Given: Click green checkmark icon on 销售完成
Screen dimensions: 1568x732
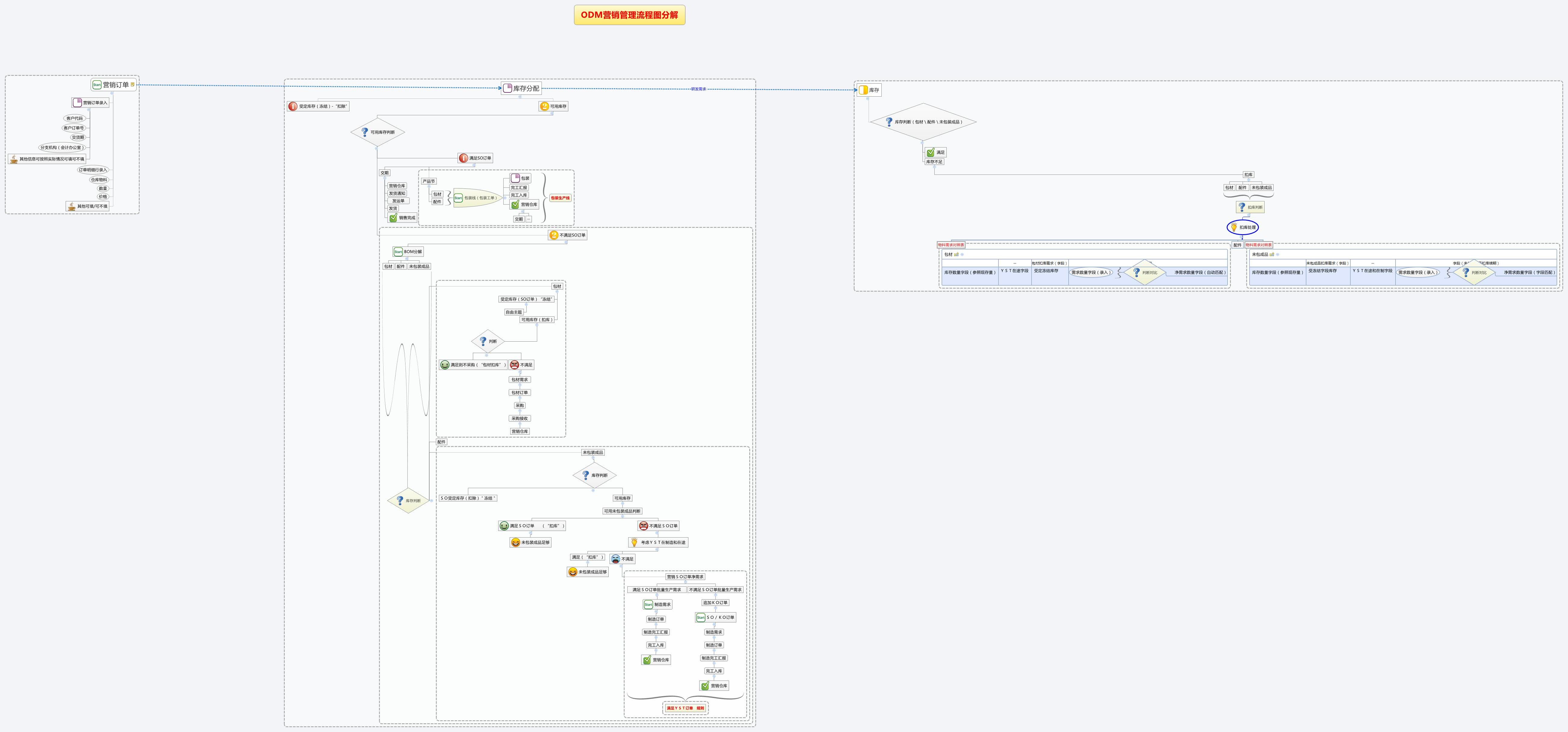Looking at the screenshot, I should pyautogui.click(x=393, y=218).
